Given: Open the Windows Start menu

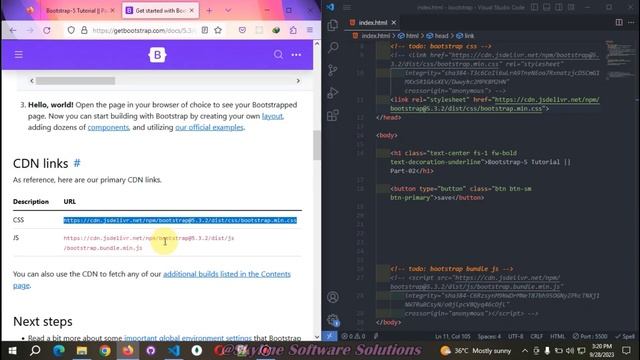Looking at the screenshot, I should coord(12,351).
